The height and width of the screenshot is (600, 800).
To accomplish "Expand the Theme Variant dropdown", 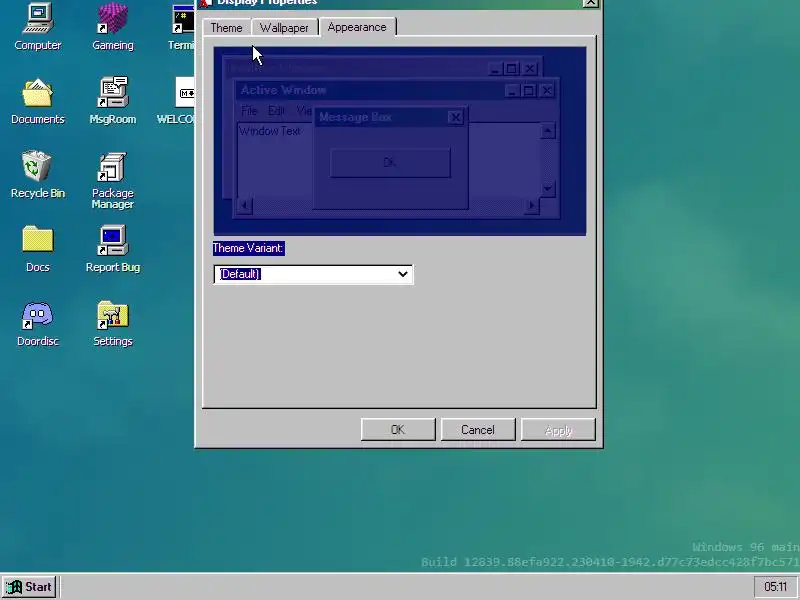I will coord(313,274).
